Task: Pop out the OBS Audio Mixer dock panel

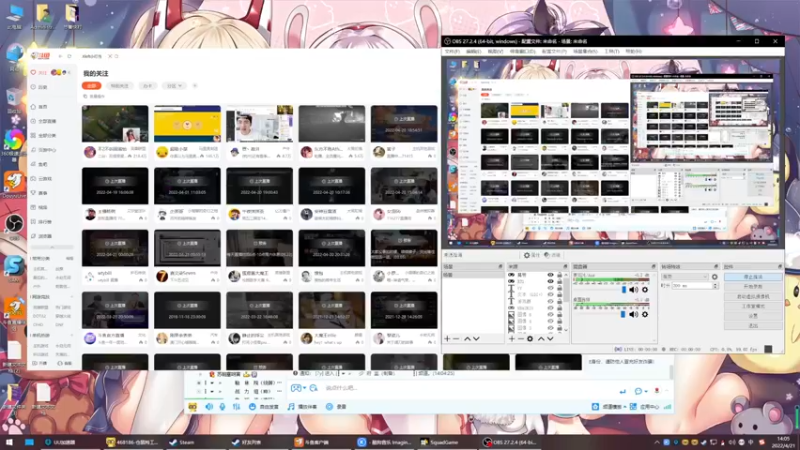Action: (654, 266)
